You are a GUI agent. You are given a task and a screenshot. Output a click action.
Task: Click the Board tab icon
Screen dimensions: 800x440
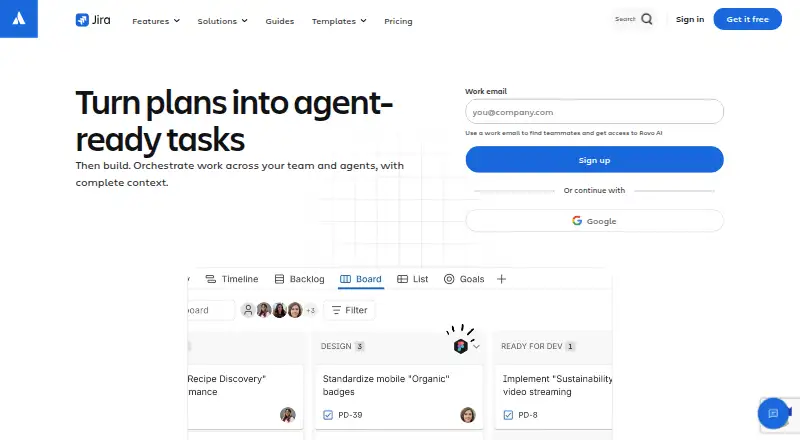tap(345, 279)
